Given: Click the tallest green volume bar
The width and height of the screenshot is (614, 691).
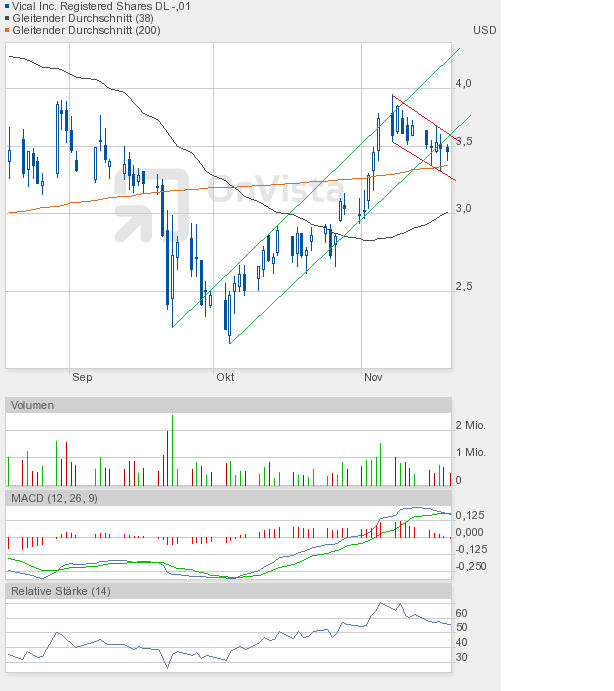Looking at the screenshot, I should pos(172,450).
